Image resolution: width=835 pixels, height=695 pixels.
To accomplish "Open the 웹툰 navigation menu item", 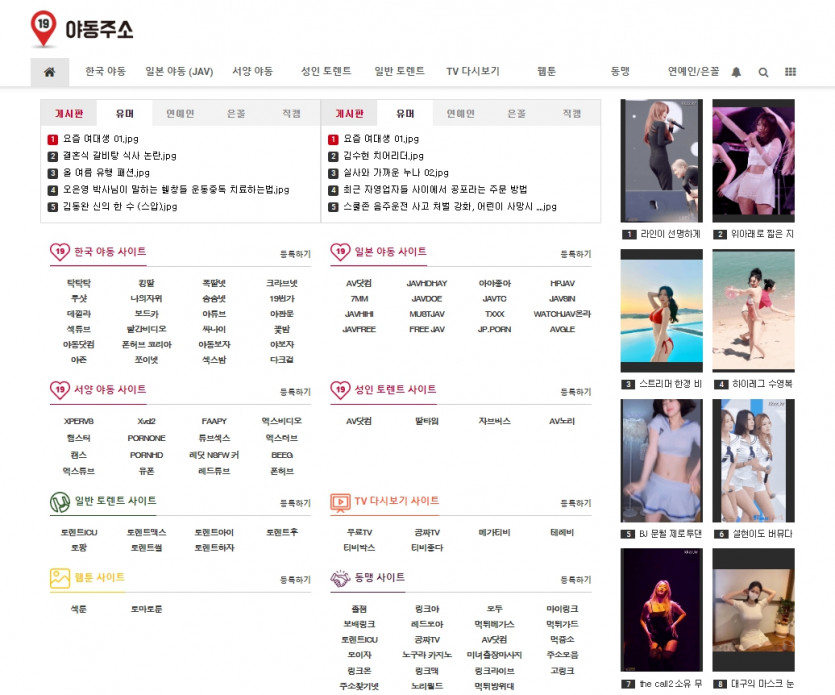I will click(546, 72).
